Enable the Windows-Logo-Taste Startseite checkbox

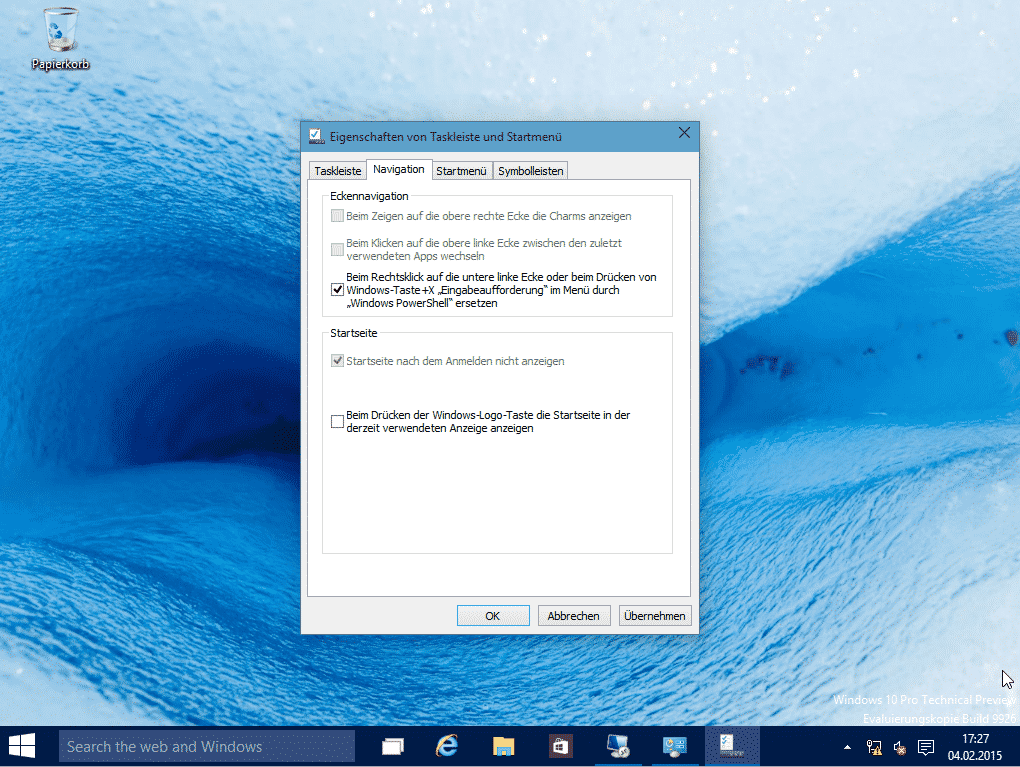click(x=337, y=422)
